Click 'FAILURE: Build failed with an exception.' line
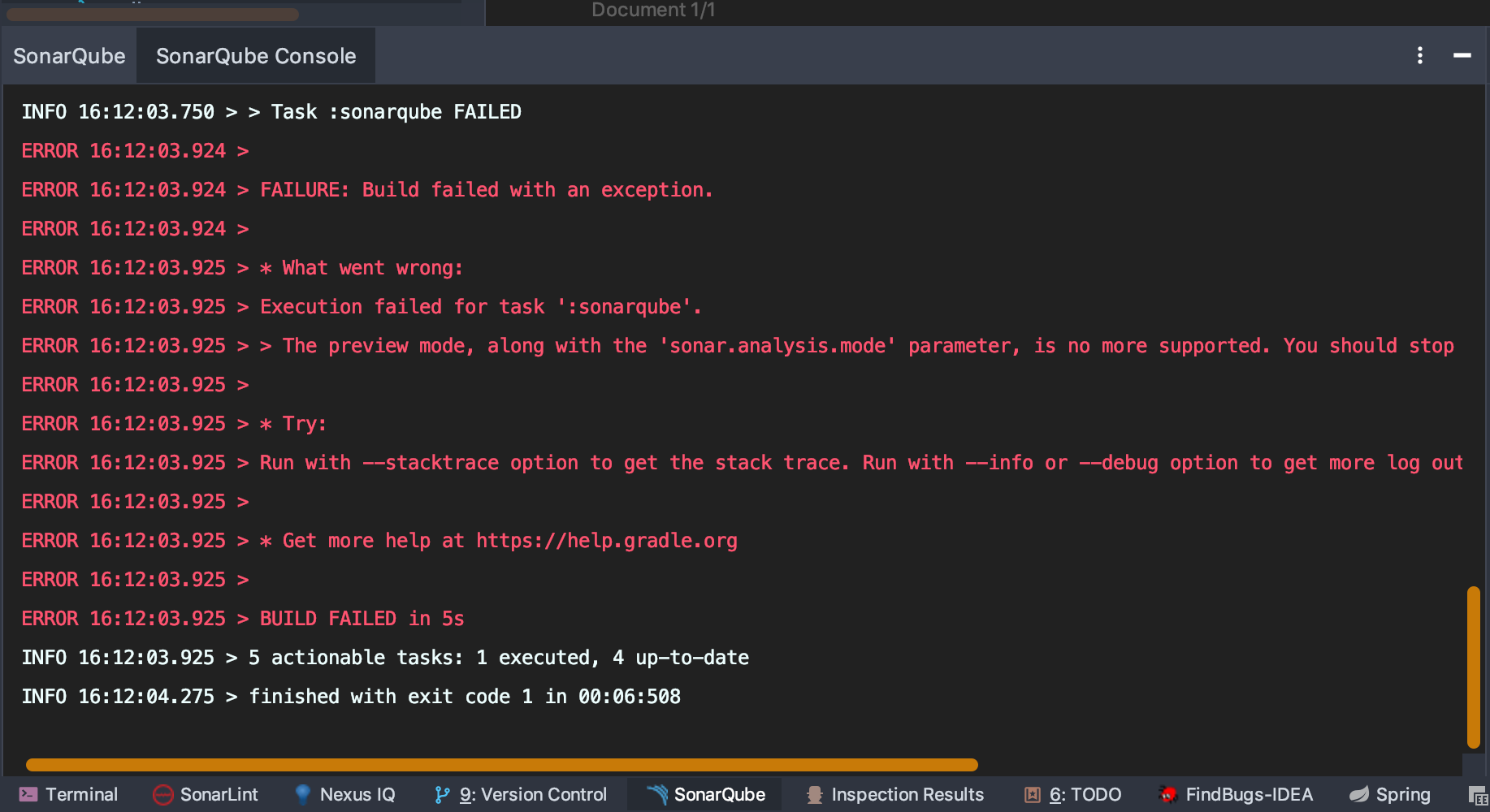Image resolution: width=1490 pixels, height=812 pixels. pos(367,190)
